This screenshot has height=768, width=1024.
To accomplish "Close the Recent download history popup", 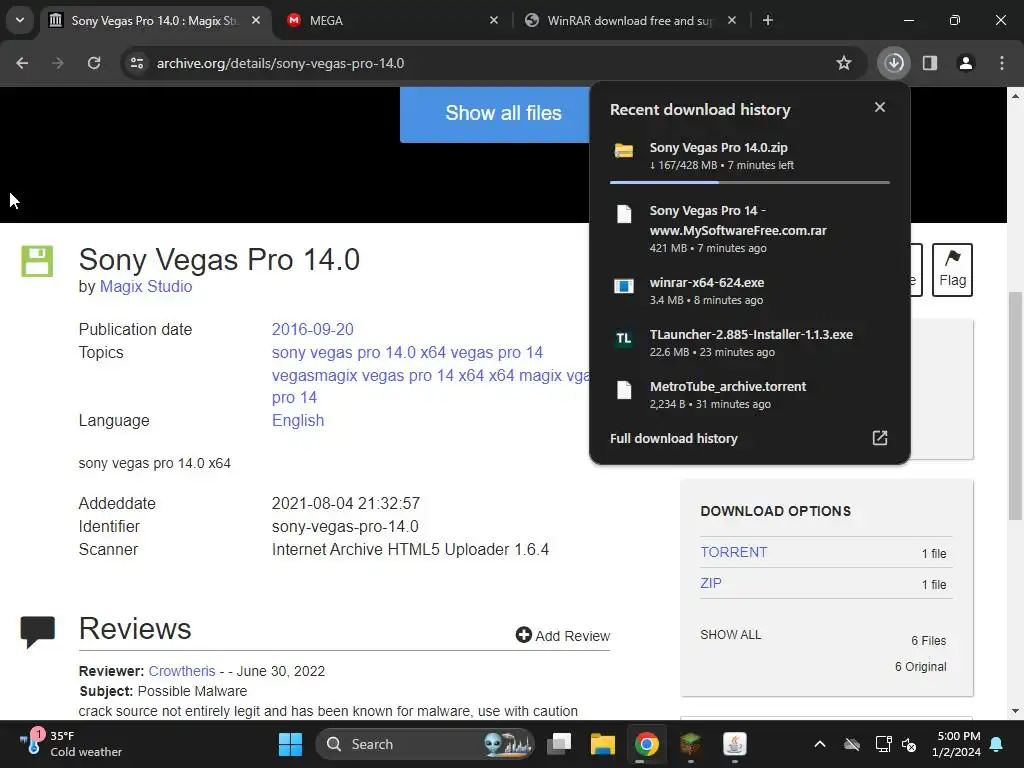I will 880,107.
